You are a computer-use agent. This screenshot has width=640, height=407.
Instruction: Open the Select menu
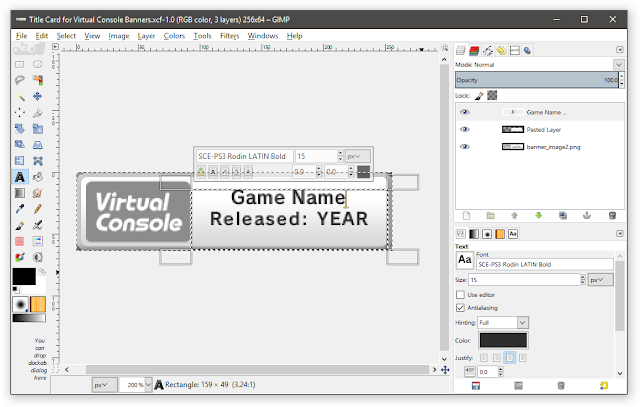[66, 36]
